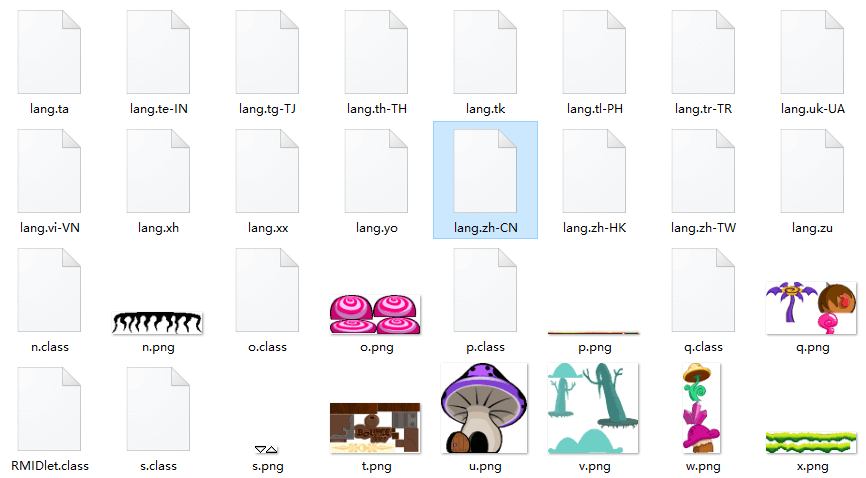Click the file name label 'x.png'

pyautogui.click(x=812, y=466)
